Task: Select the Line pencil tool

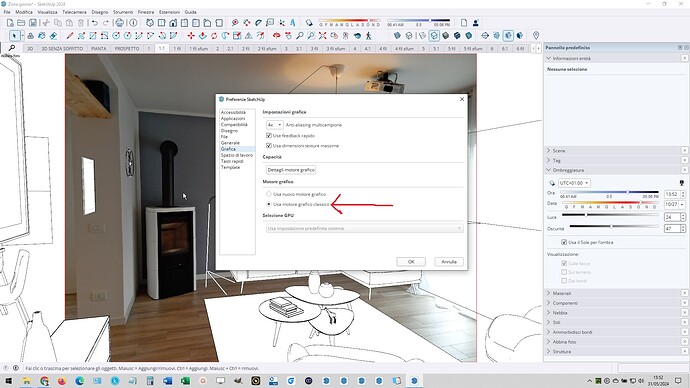Action: pyautogui.click(x=70, y=36)
